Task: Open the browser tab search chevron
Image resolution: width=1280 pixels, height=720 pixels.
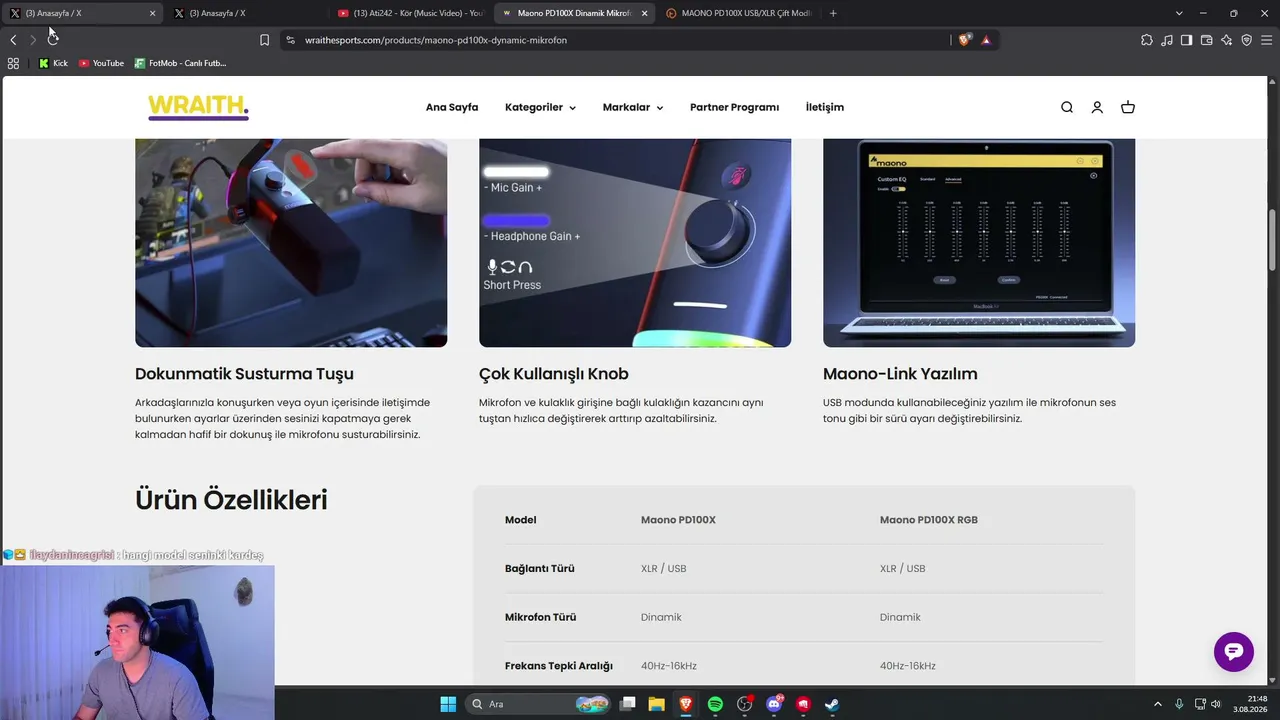Action: (1179, 13)
